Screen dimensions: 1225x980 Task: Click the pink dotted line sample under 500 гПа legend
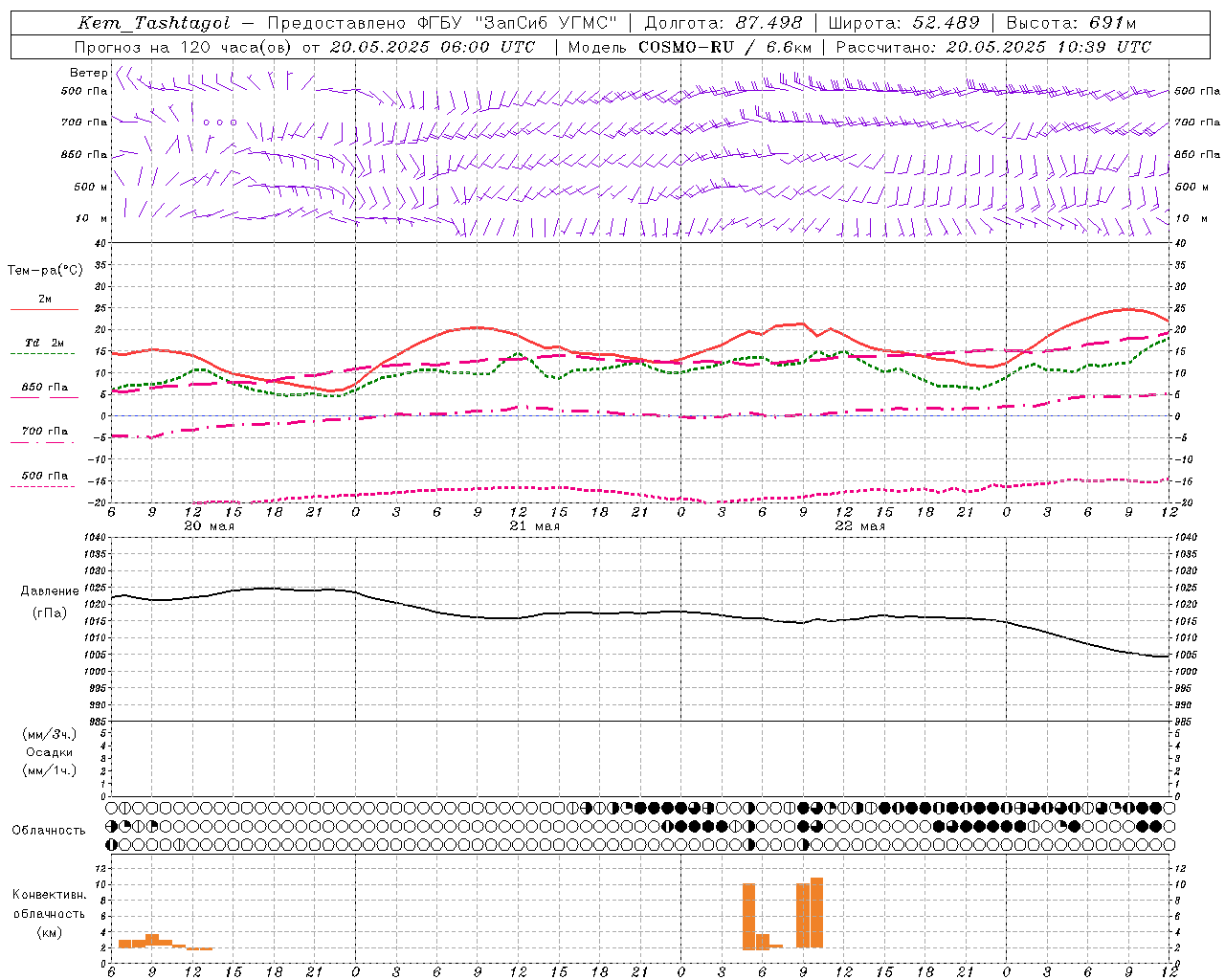click(42, 486)
